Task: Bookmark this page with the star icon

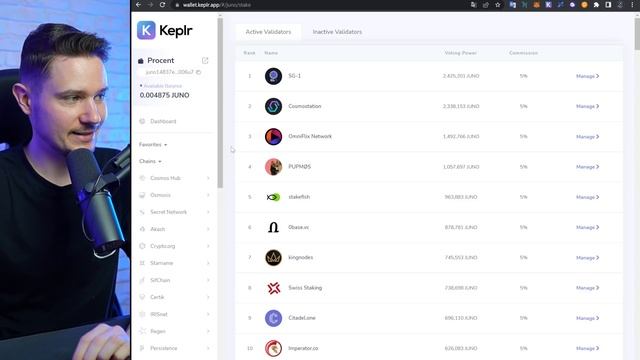Action: 498,5
